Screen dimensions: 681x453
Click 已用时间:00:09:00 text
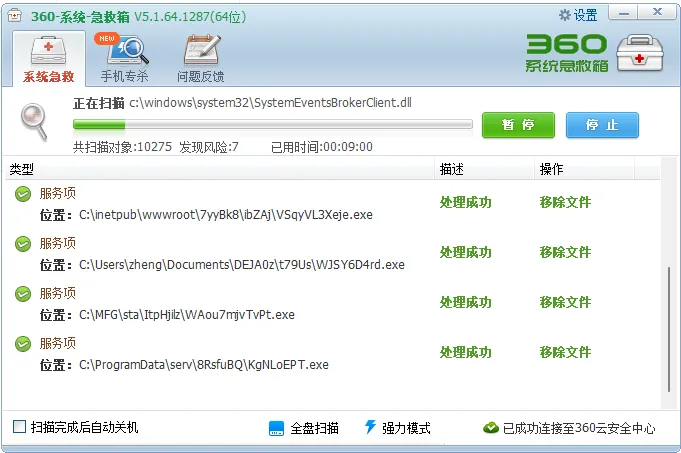coord(322,147)
